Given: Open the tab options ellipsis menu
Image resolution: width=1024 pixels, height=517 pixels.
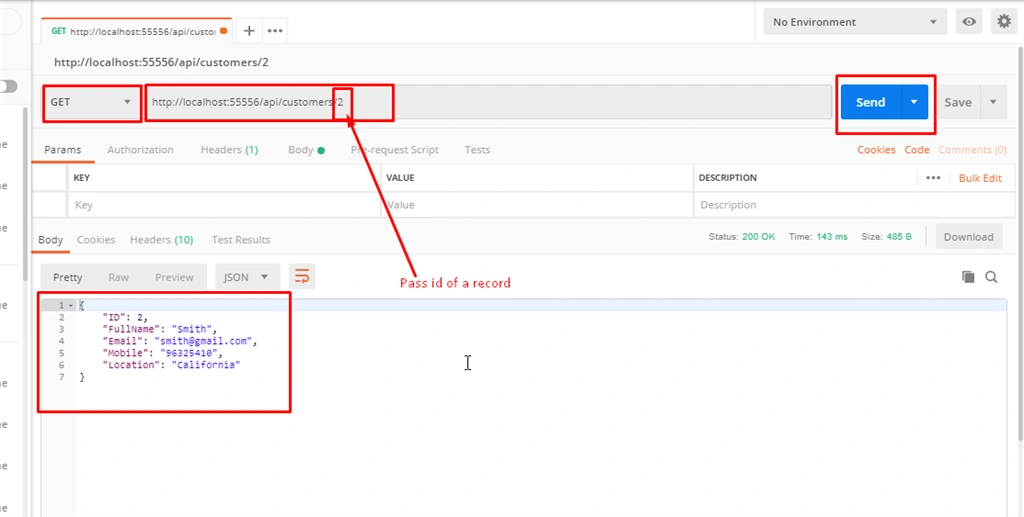Looking at the screenshot, I should click(x=275, y=31).
